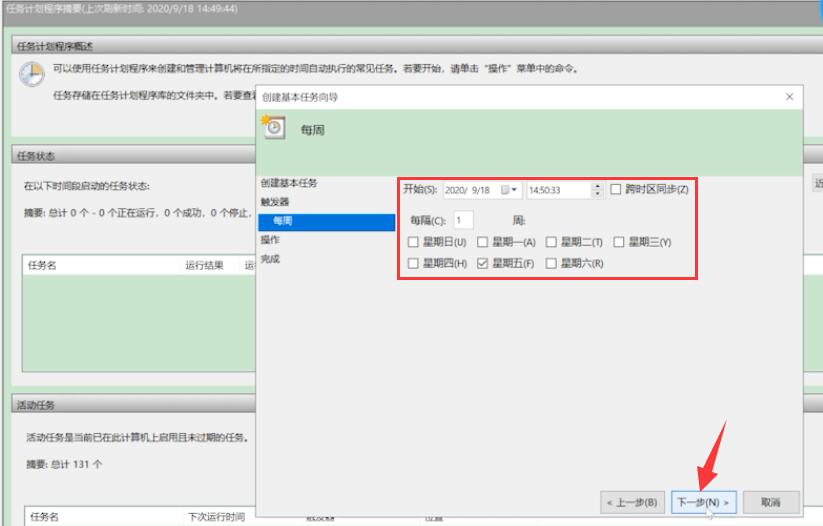Check the 星期日(U) checkbox

tap(413, 242)
